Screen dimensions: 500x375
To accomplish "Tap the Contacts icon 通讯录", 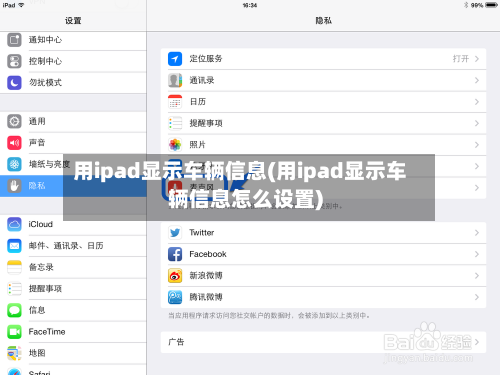I will click(175, 80).
